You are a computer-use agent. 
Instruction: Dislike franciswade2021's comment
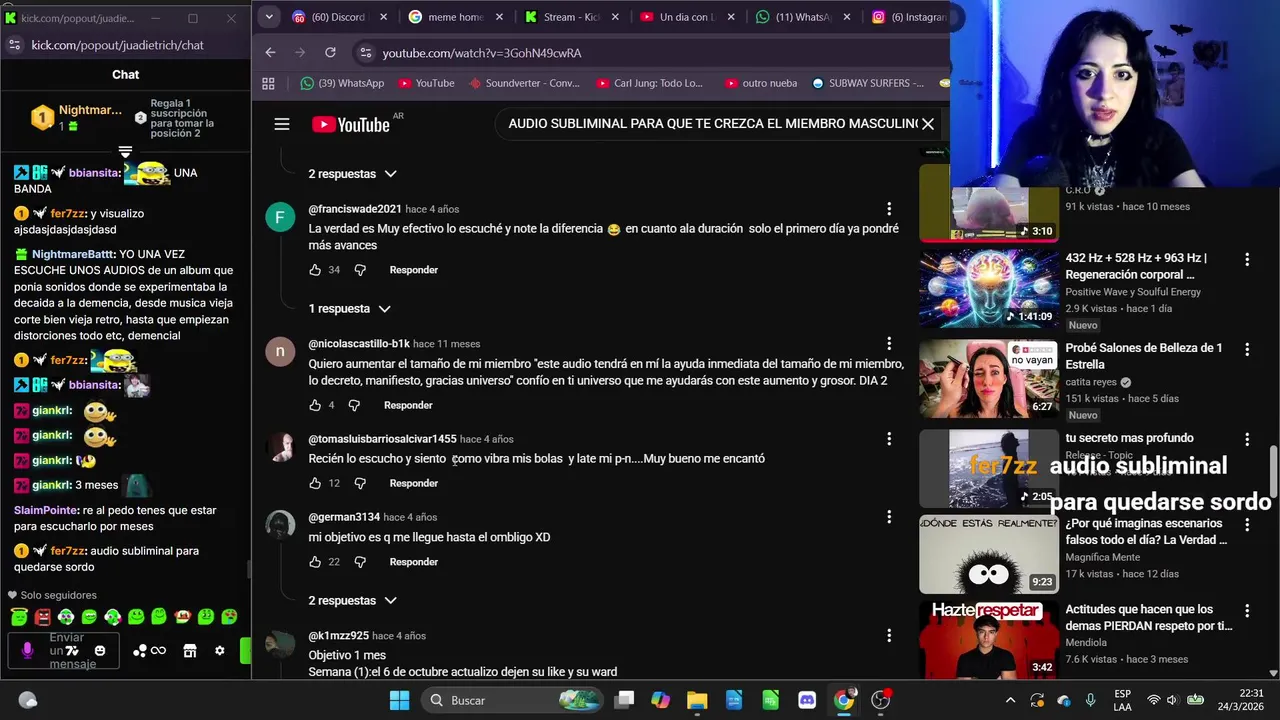(x=360, y=270)
